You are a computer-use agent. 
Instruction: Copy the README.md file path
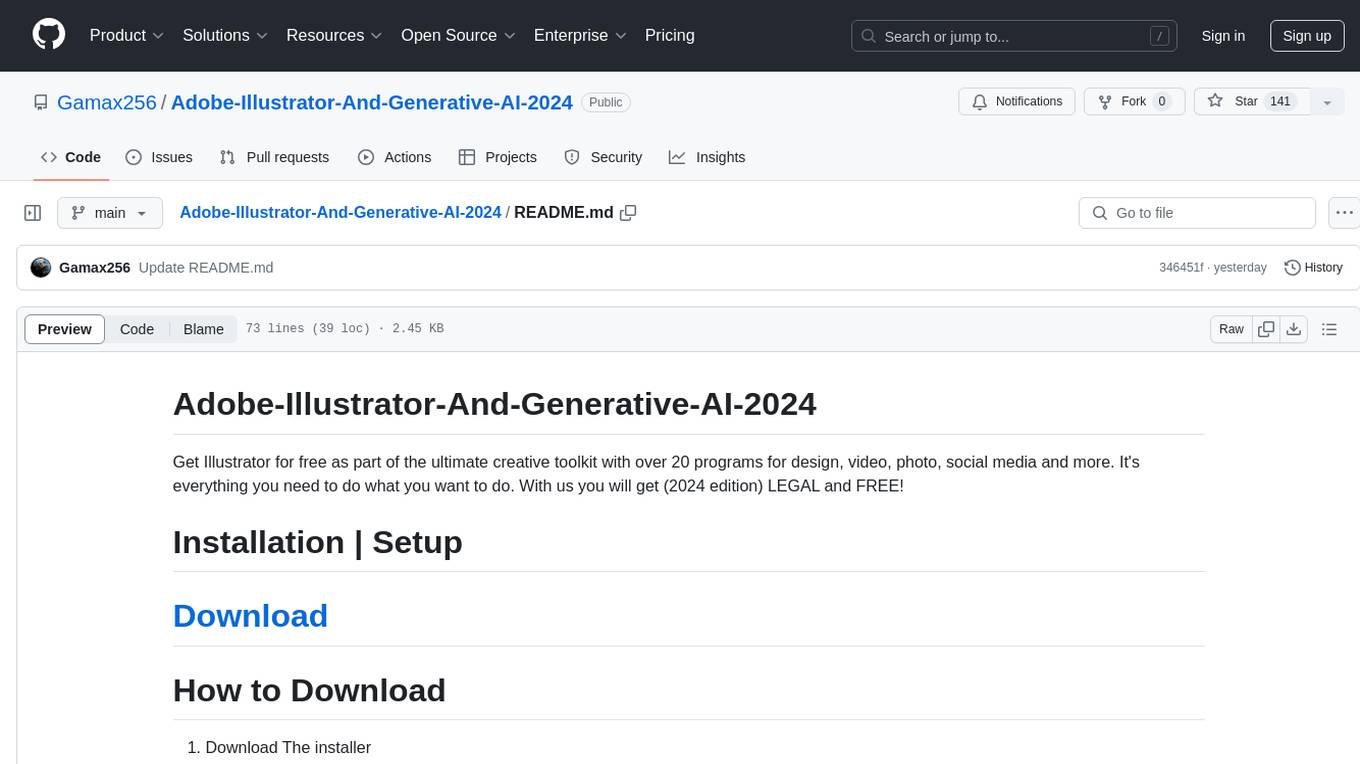click(628, 213)
